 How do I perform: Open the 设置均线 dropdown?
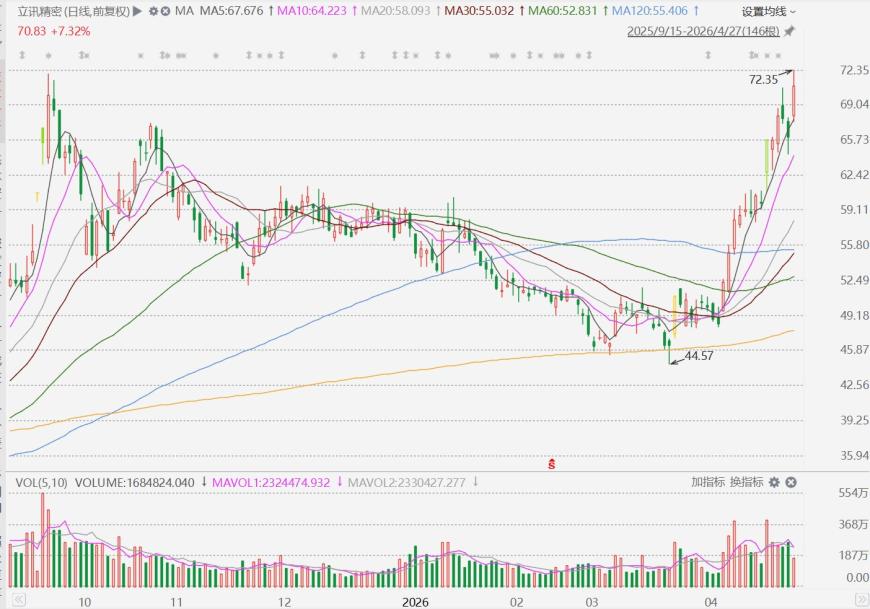click(769, 11)
